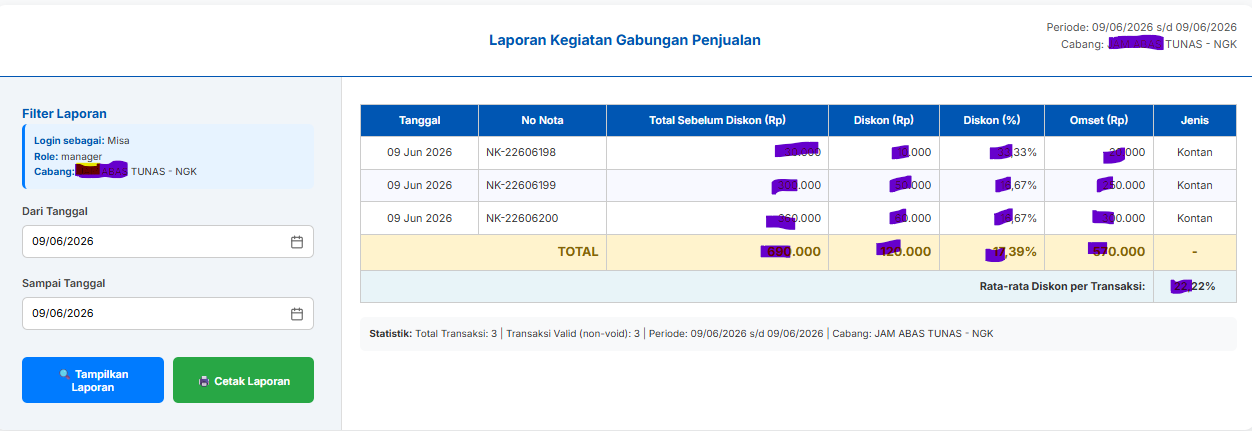Focus the Sampai Tanggal date field

(168, 314)
